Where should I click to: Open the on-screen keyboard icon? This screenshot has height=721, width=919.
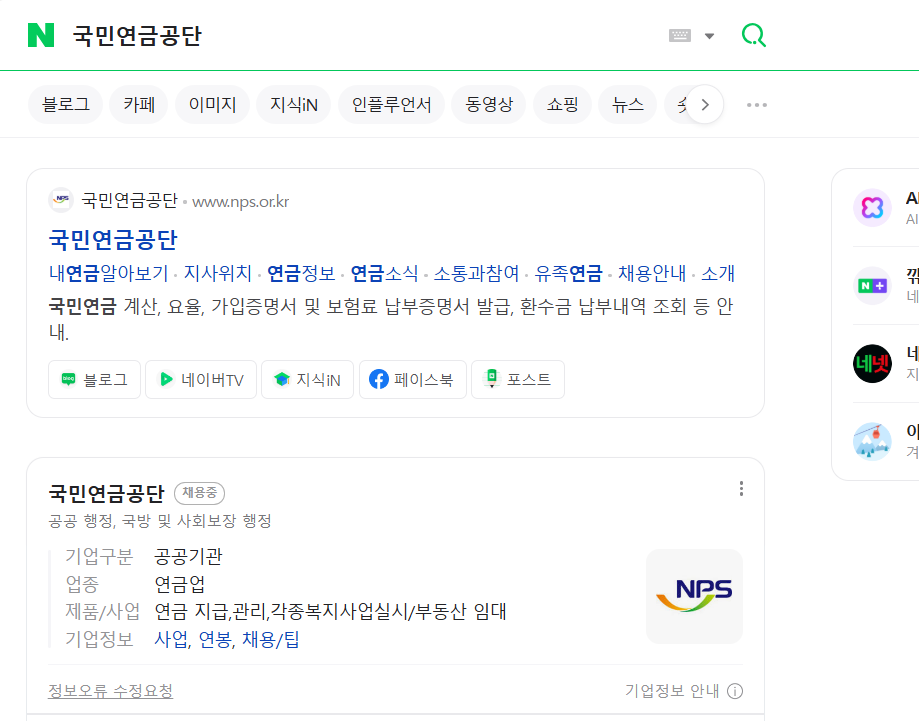pyautogui.click(x=680, y=36)
